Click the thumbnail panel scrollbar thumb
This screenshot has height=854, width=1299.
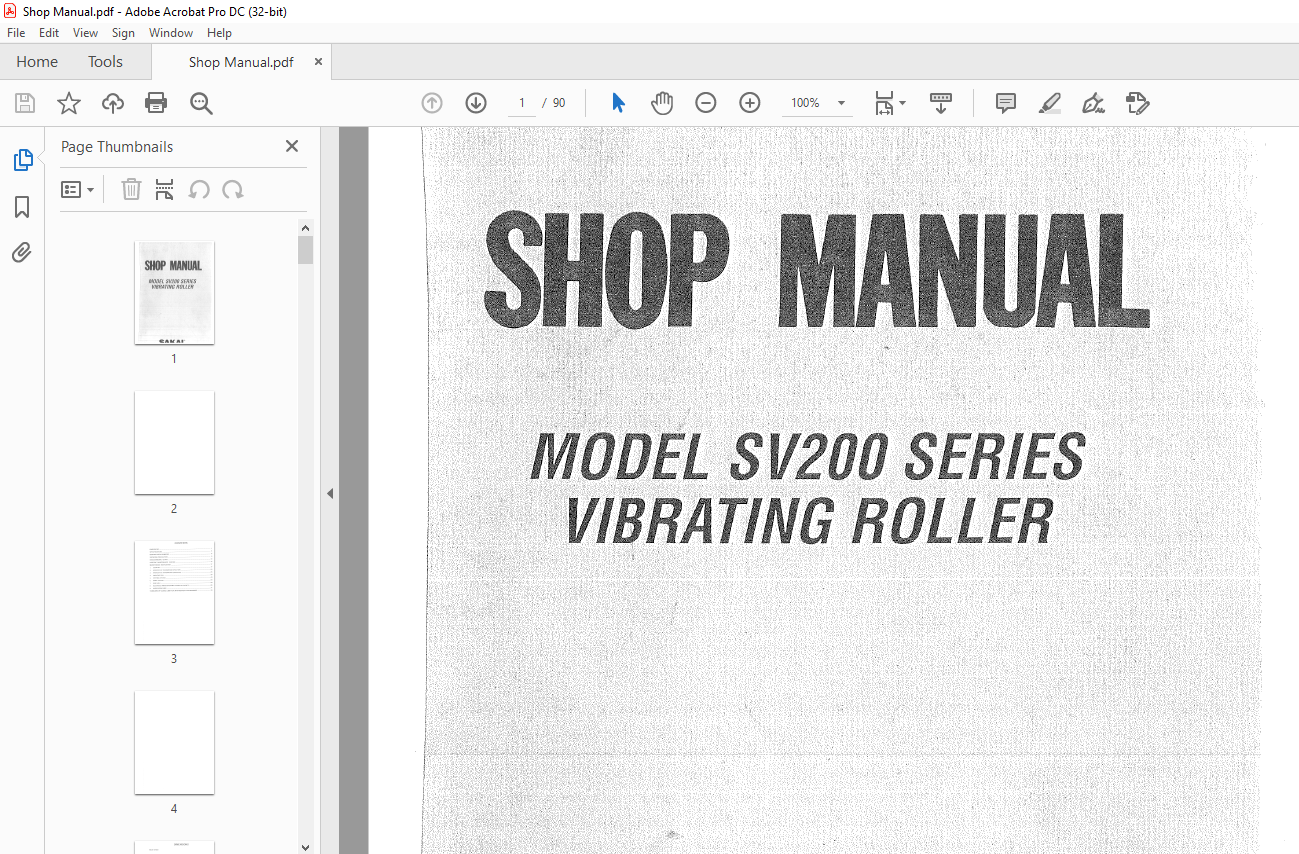coord(306,250)
